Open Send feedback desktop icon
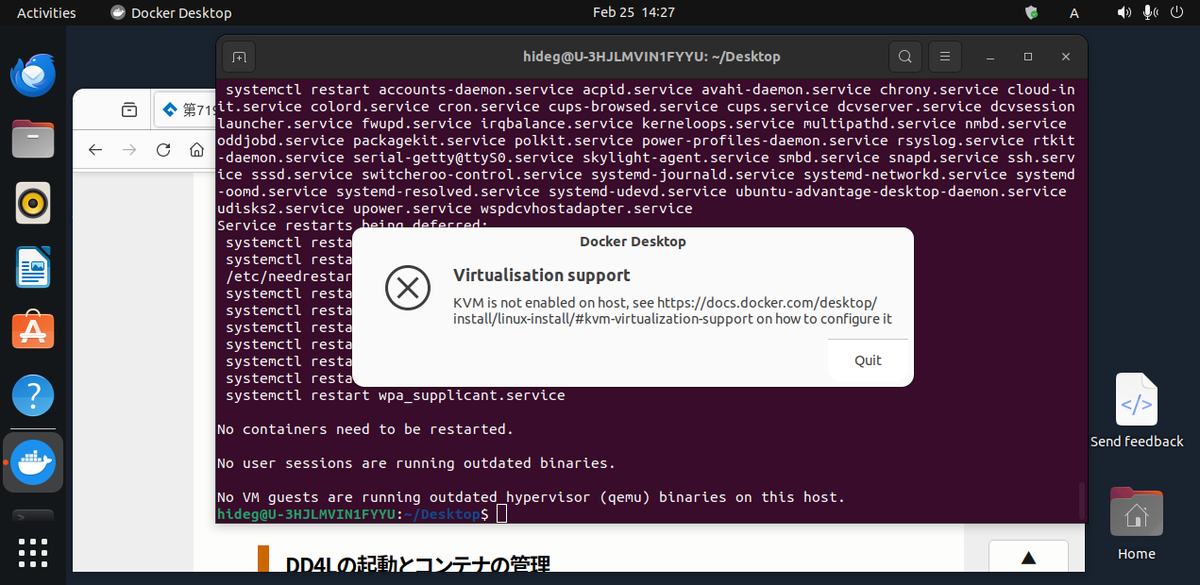 [x=1137, y=411]
